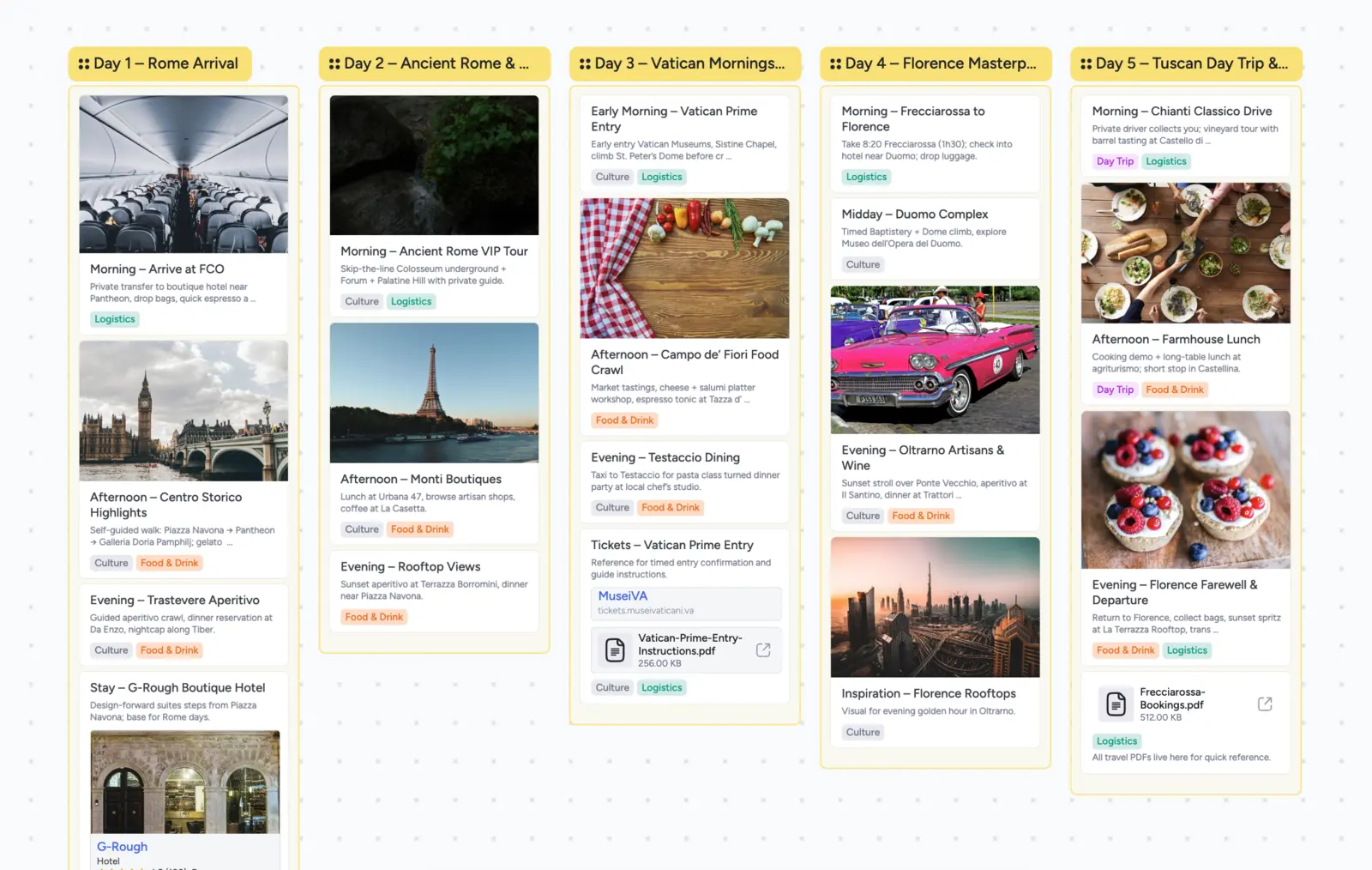Screen dimensions: 1372x870
Task: Open the Frecciarossa-Bookings.pdf document icon
Action: click(1116, 704)
